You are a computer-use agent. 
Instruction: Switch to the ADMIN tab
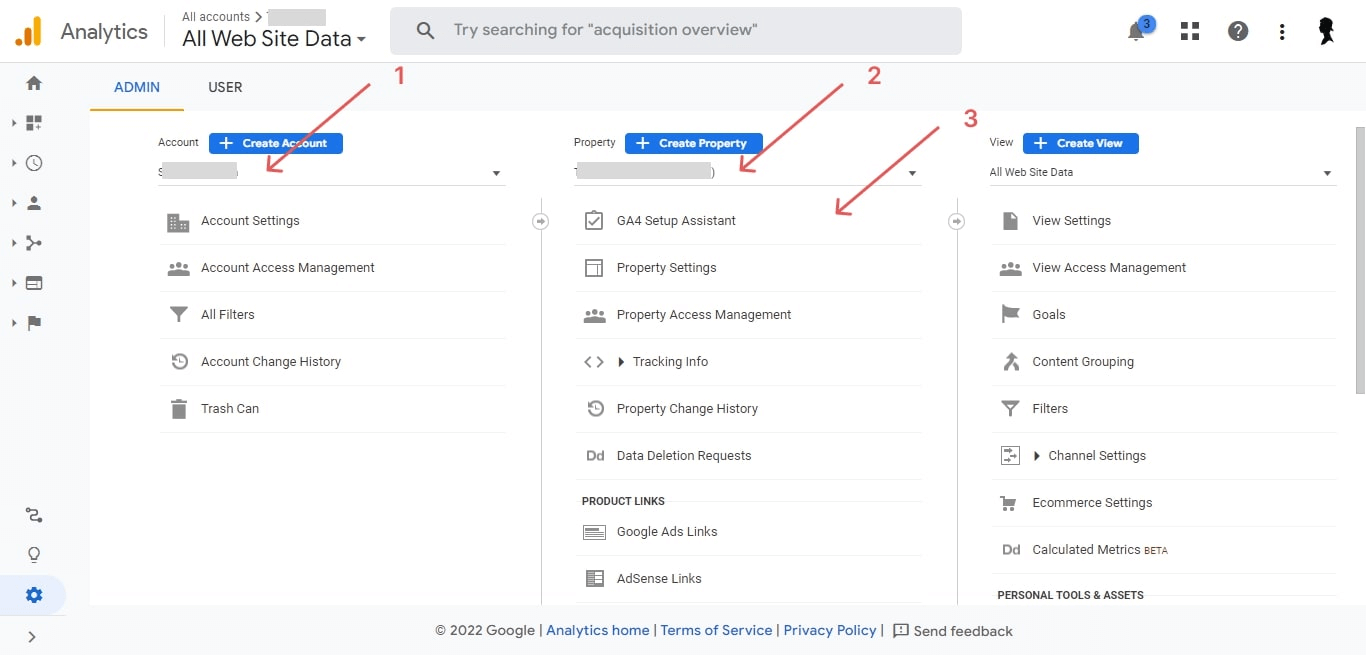click(x=137, y=87)
